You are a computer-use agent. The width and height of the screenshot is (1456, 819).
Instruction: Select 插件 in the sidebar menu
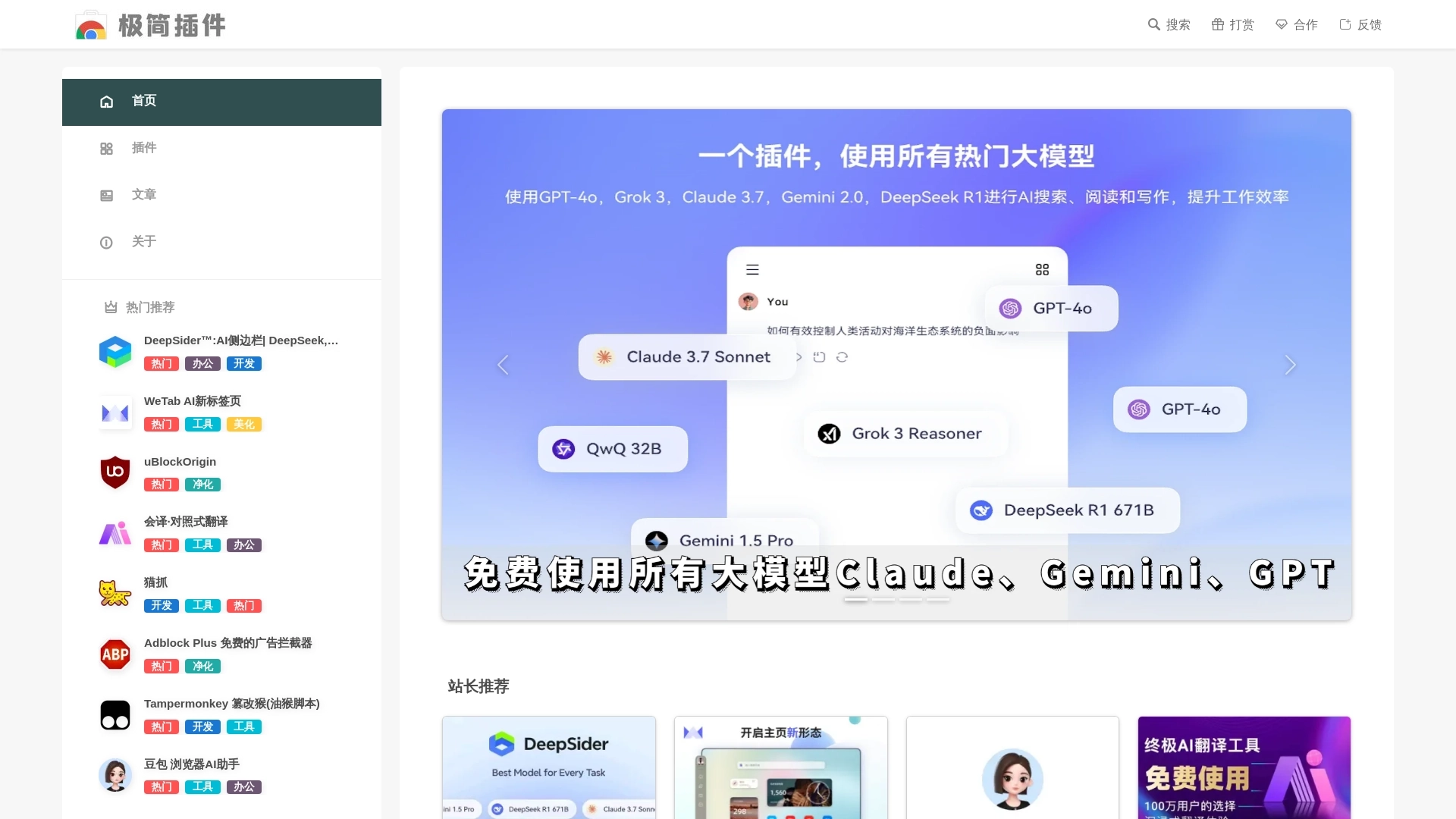[x=221, y=149]
